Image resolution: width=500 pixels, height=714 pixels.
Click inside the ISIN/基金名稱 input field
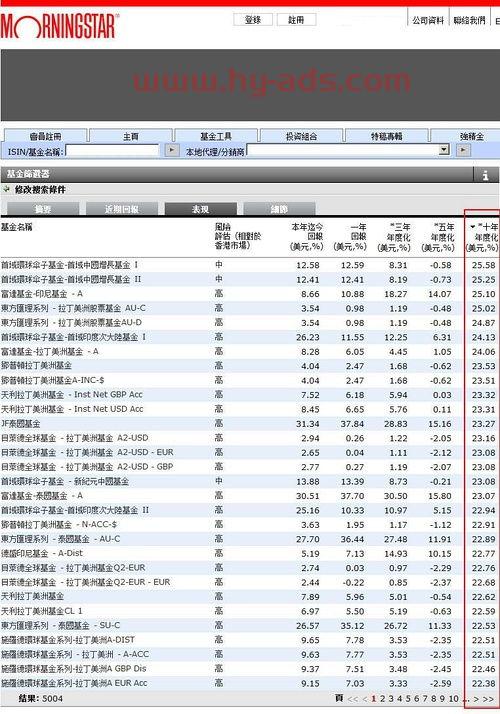click(x=113, y=150)
